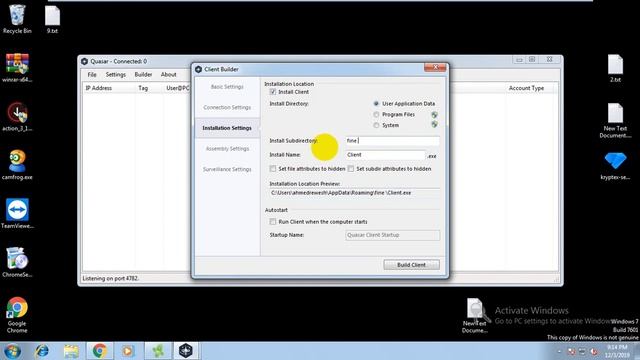The width and height of the screenshot is (640, 360).
Task: Open the File menu in Quasar
Action: [x=92, y=75]
